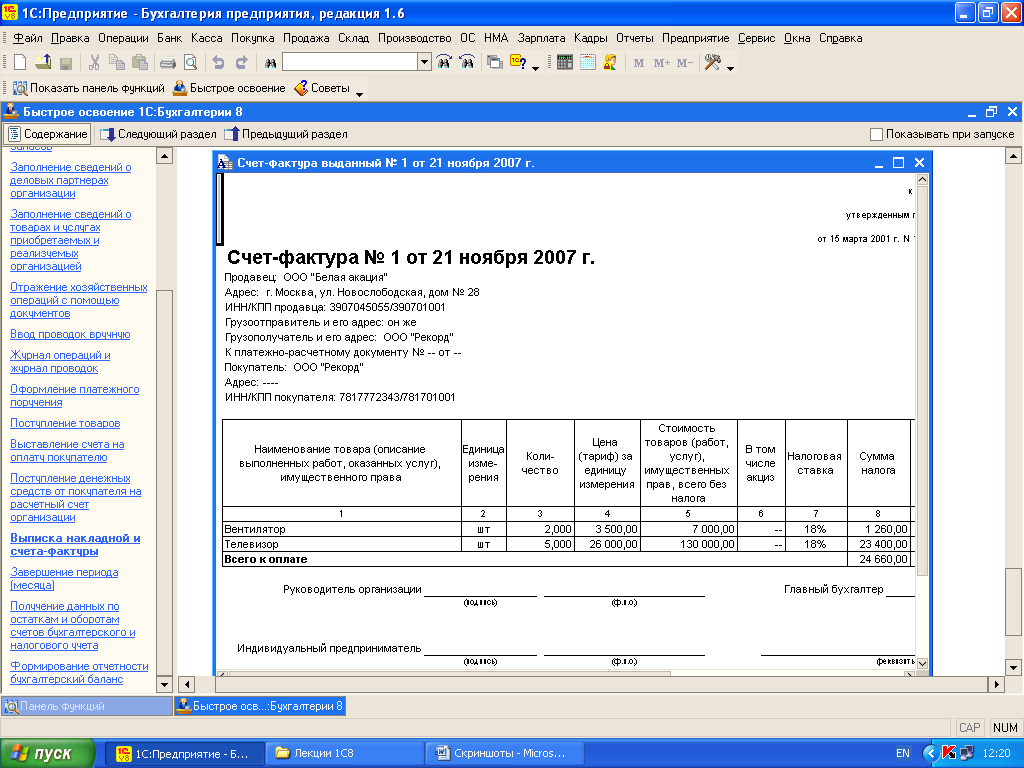
Task: Click the Find previous binoculars icon
Action: click(x=467, y=63)
